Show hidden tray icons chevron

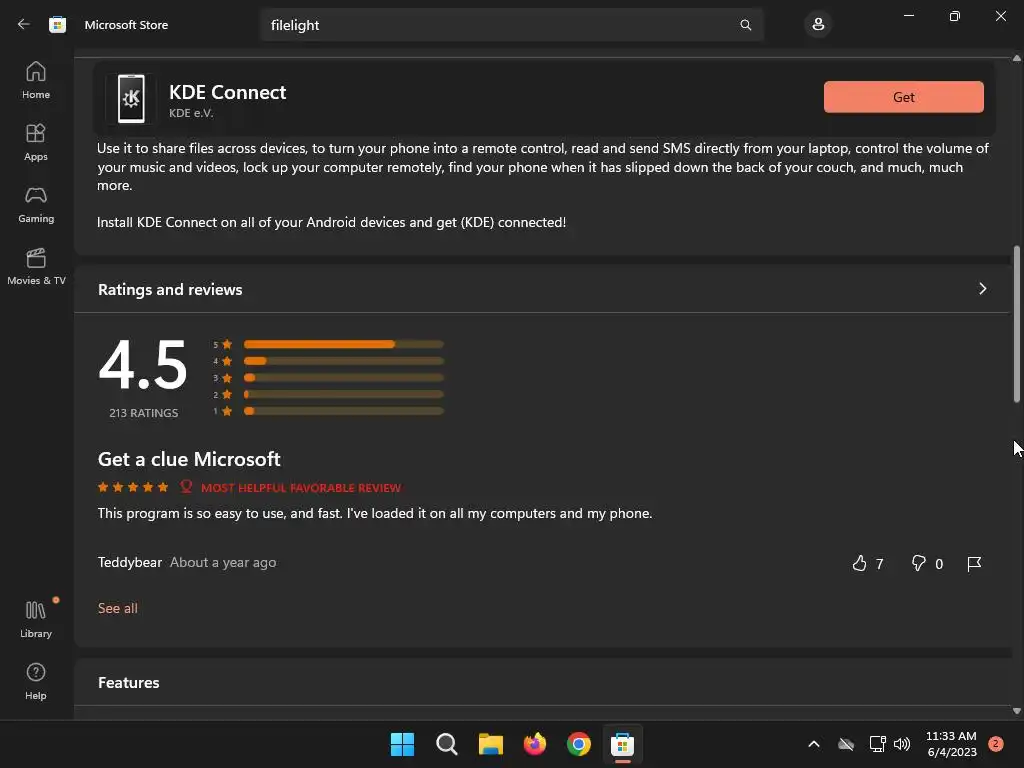(x=814, y=744)
